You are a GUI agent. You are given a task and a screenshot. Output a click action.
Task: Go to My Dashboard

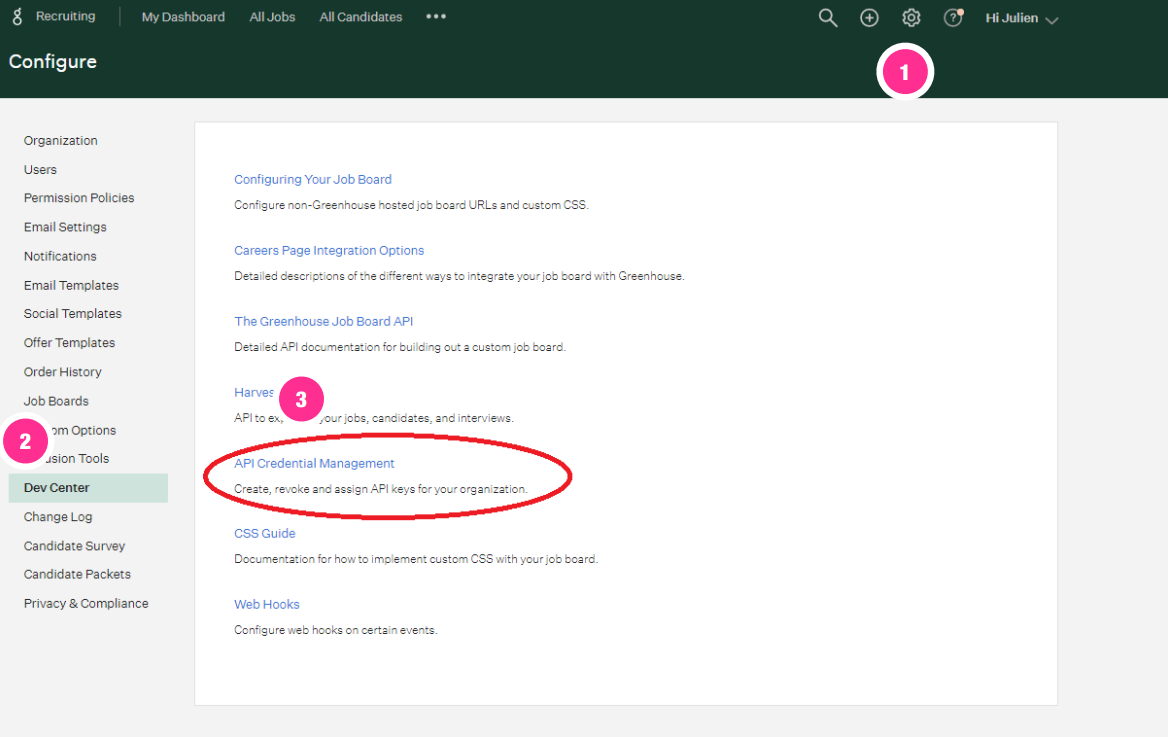(183, 17)
